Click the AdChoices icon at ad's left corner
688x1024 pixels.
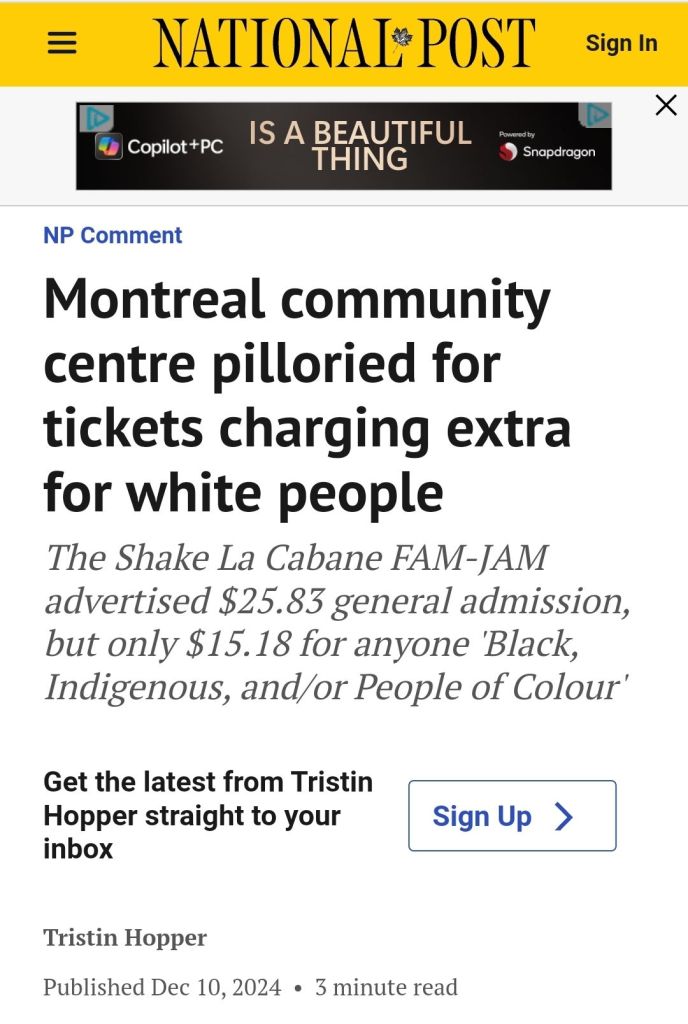(x=95, y=118)
